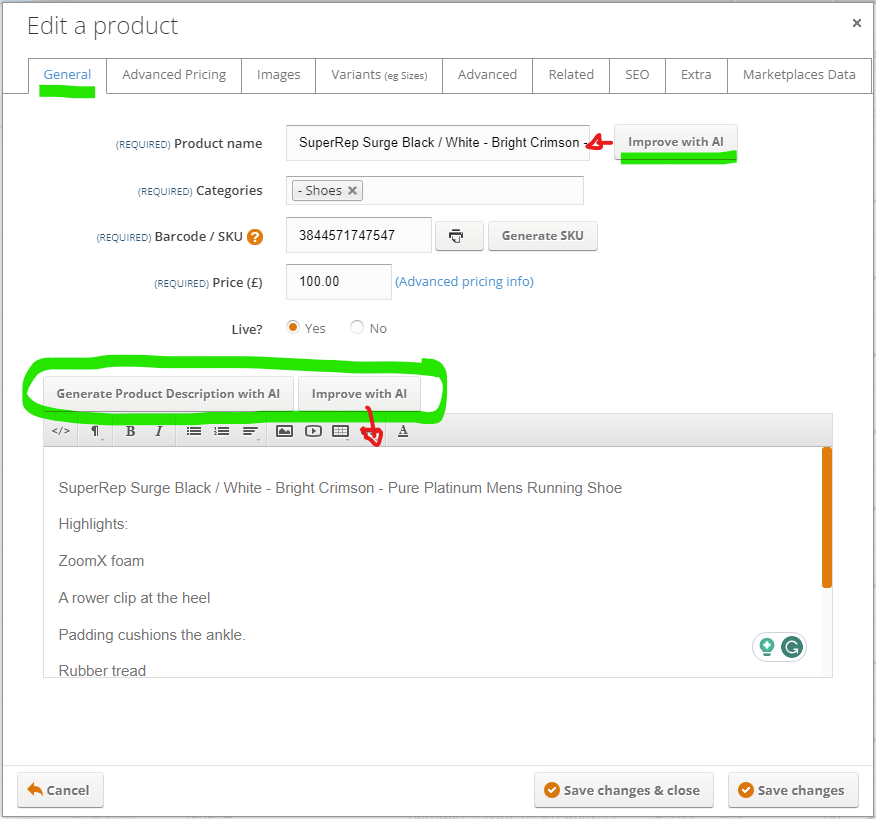
Task: Click 'A rower clip at the heel' text
Action: 134,598
